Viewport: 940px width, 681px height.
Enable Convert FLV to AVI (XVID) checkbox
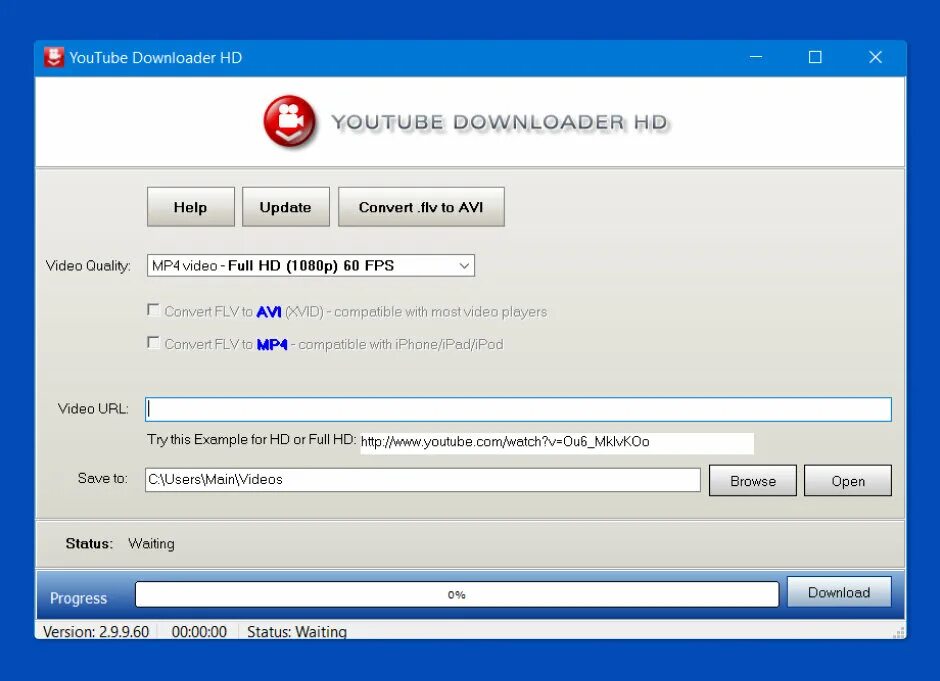tap(153, 310)
